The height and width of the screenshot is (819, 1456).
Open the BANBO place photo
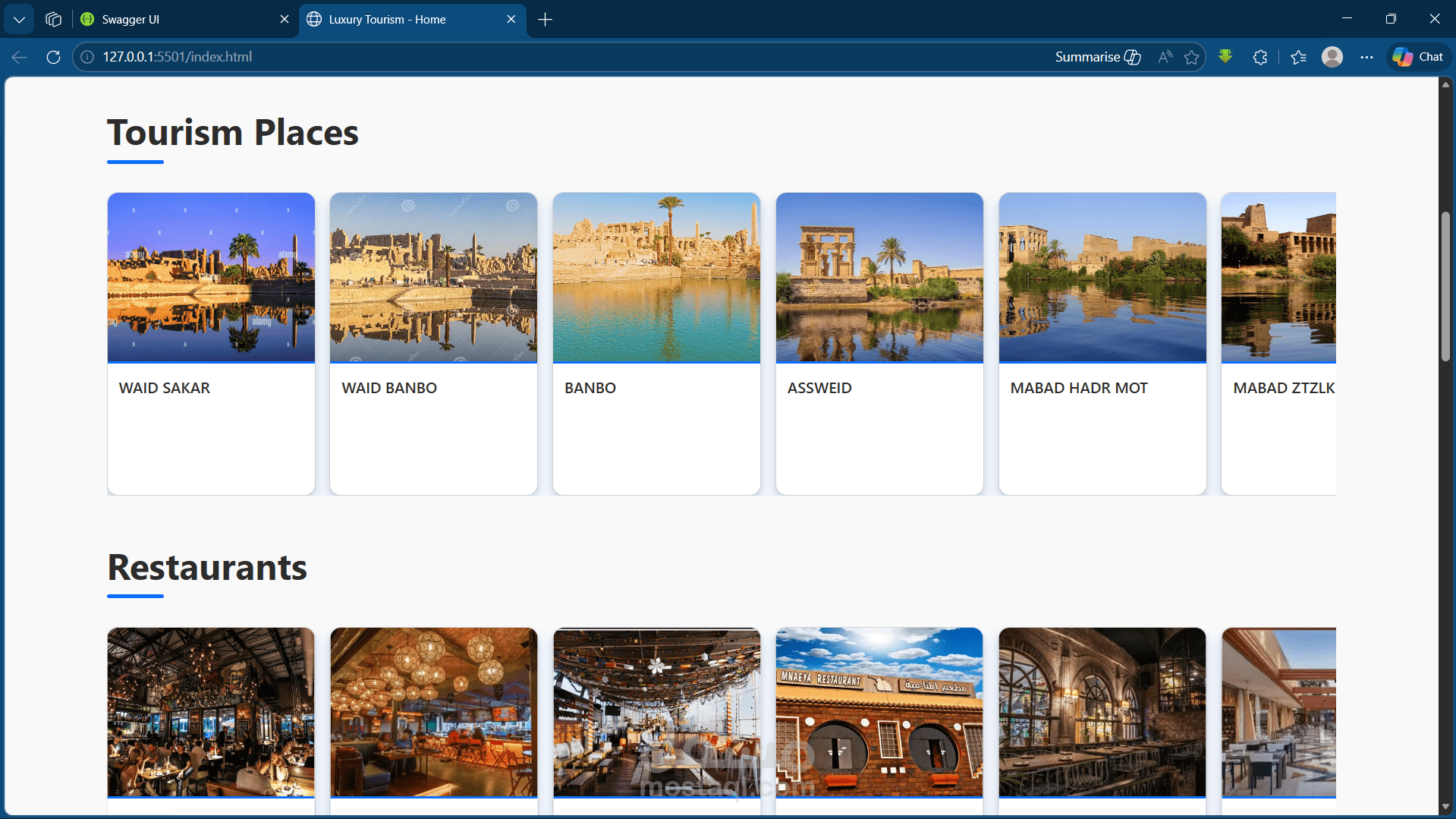(x=656, y=277)
